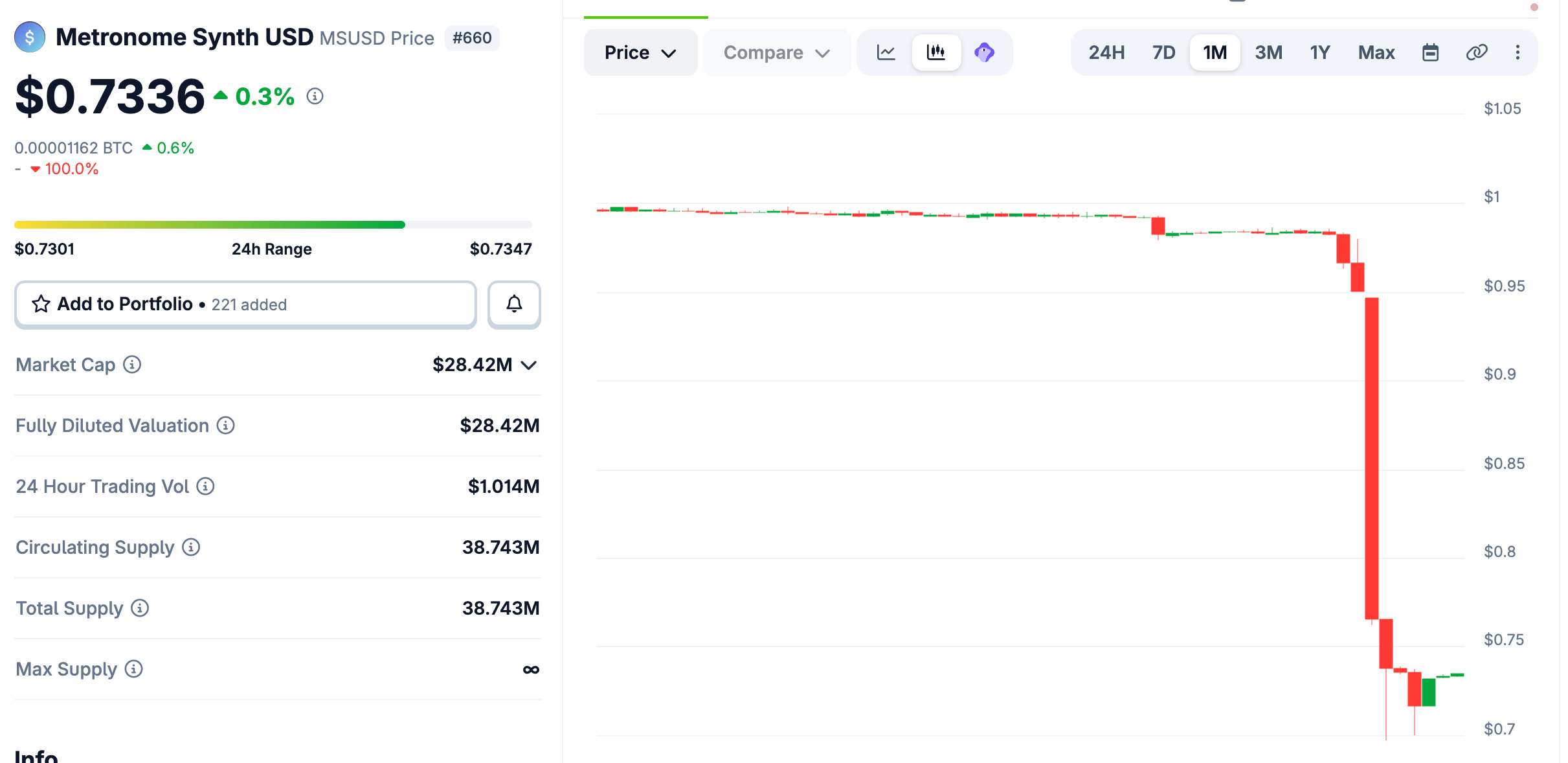Click the MSUSD Price ticker label
1568x763 pixels.
click(x=377, y=38)
